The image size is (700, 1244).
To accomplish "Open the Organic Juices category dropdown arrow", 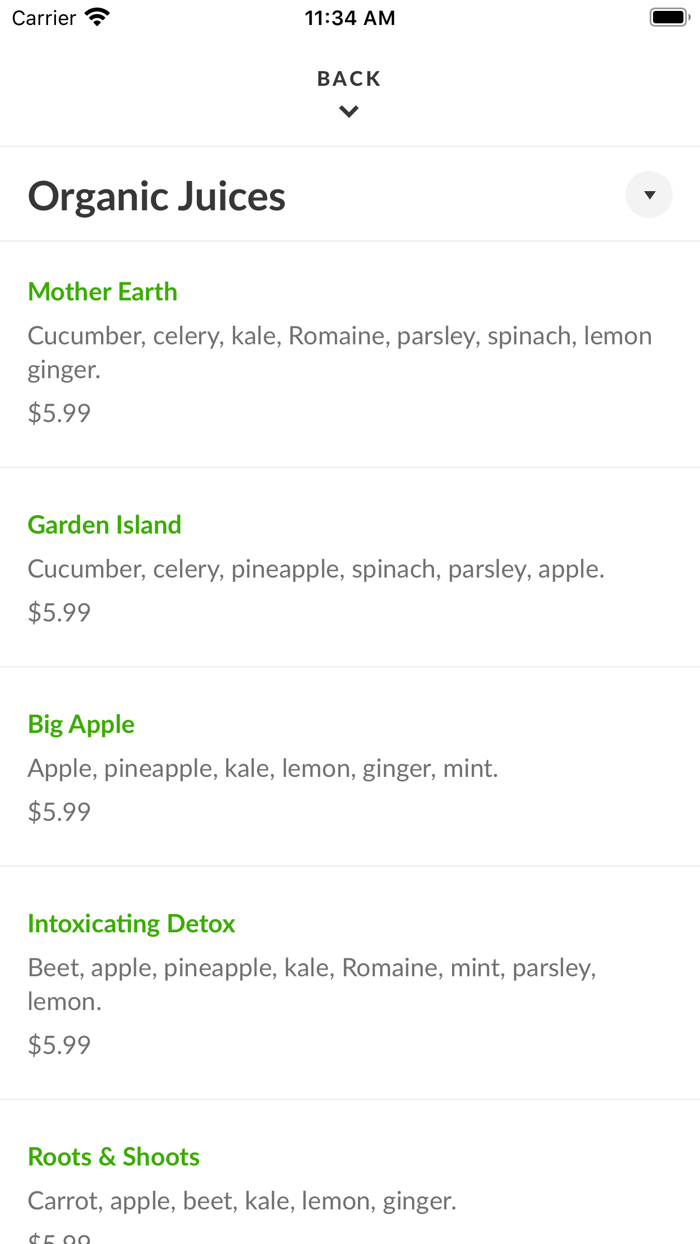I will pyautogui.click(x=649, y=195).
